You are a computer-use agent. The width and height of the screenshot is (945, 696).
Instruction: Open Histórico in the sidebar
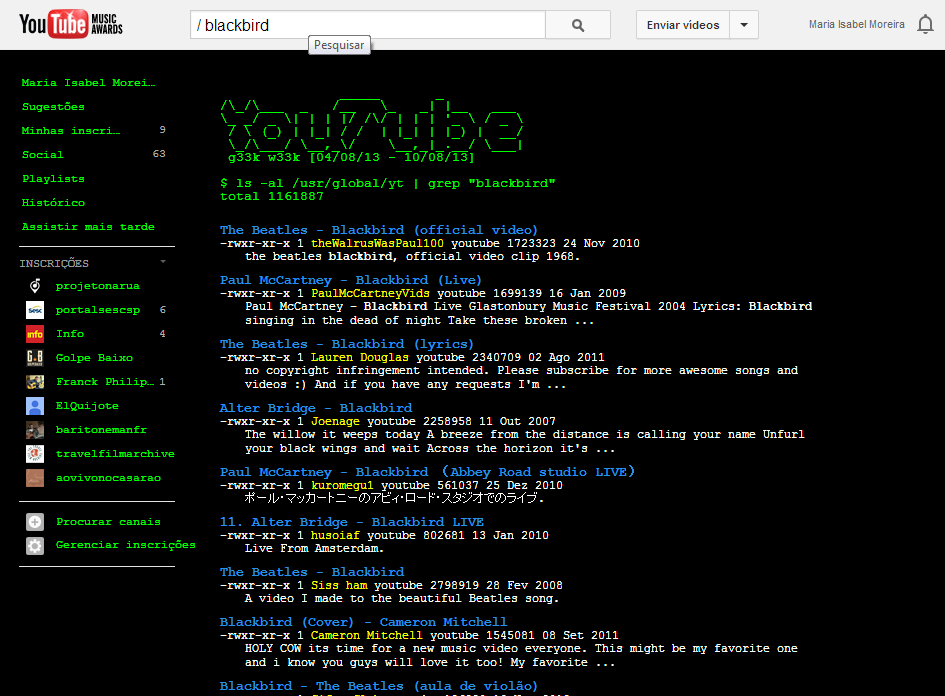coord(54,203)
